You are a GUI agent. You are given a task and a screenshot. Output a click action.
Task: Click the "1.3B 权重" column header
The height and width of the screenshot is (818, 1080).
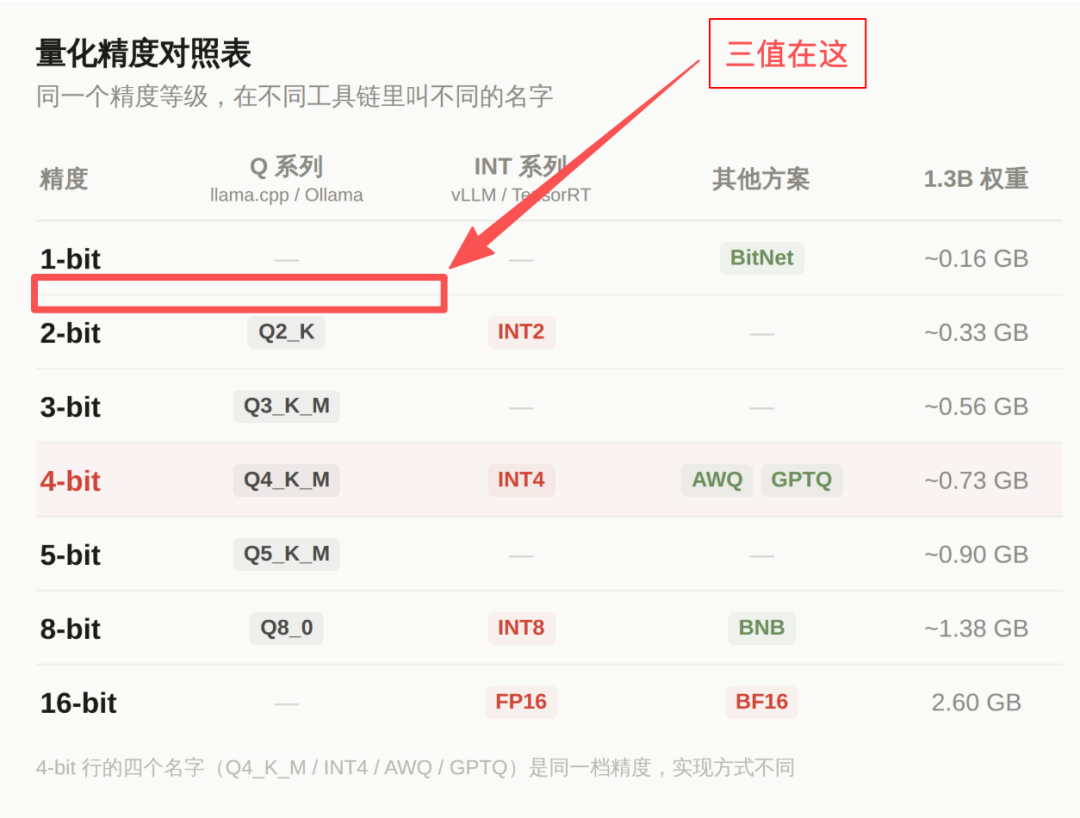975,179
